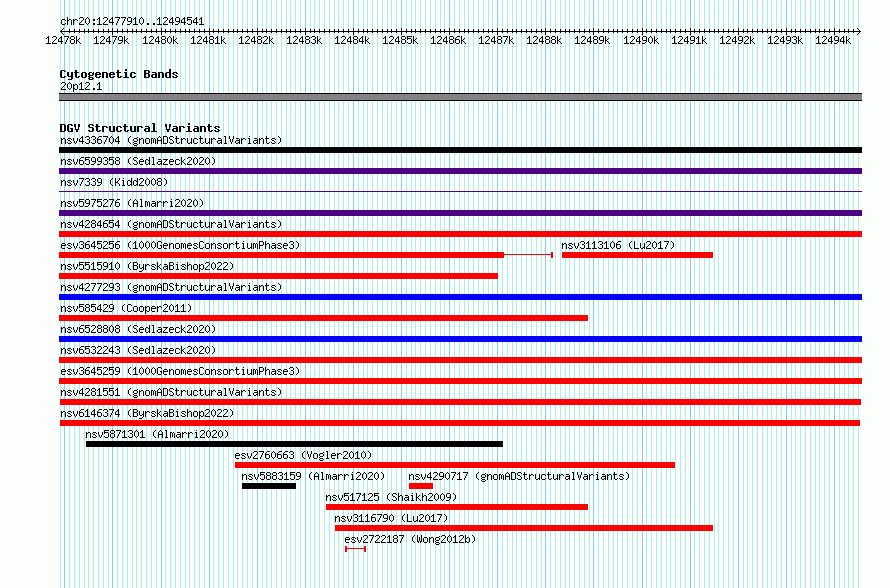Viewport: 890px width, 588px height.
Task: Select the 20p12.1 band label
Action: pyautogui.click(x=81, y=86)
